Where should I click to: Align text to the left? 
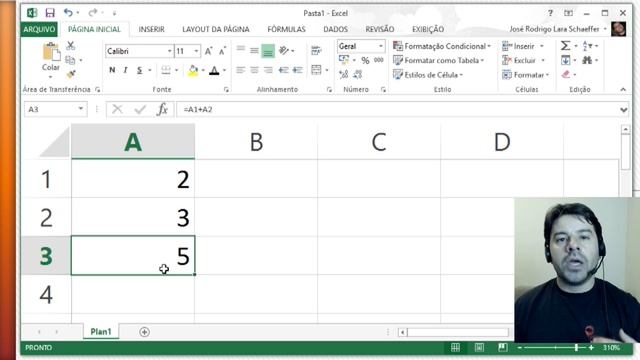[x=241, y=70]
